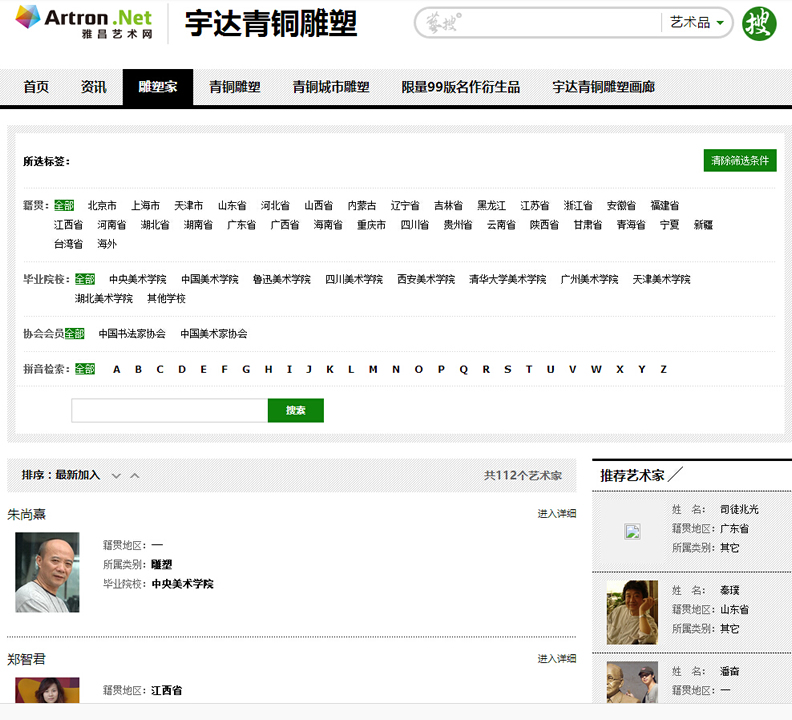This screenshot has width=792, height=720.
Task: Switch to the 青铜雕塑 tab
Action: click(x=235, y=87)
